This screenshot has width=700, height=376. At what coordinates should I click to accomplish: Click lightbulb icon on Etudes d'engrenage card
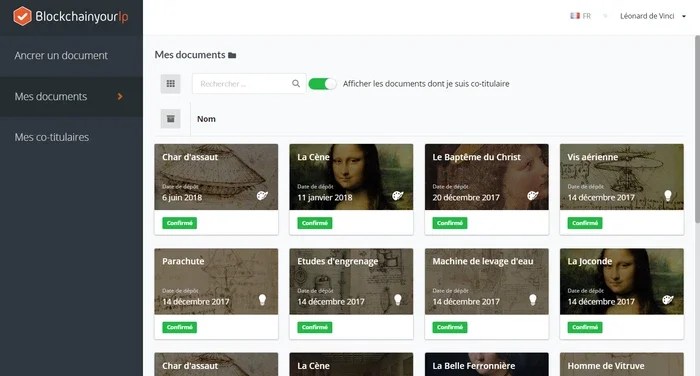click(398, 300)
